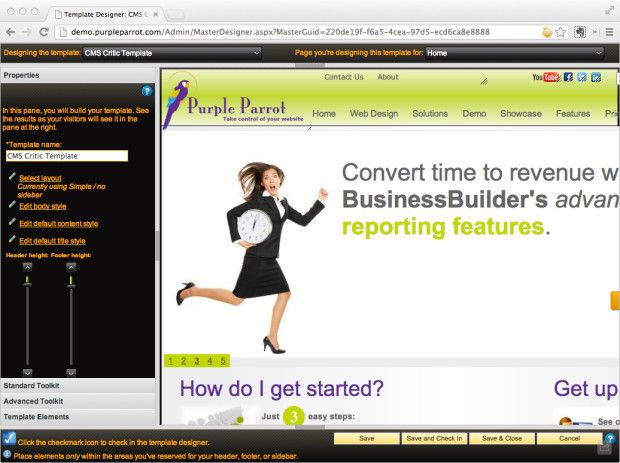Image resolution: width=620 pixels, height=463 pixels.
Task: Open the Properties pane help icon
Action: [147, 91]
